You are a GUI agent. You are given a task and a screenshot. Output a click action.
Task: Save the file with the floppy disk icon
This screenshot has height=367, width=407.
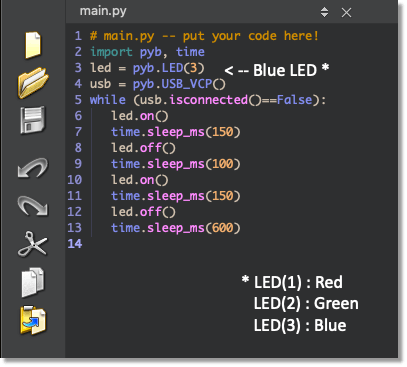coord(32,120)
